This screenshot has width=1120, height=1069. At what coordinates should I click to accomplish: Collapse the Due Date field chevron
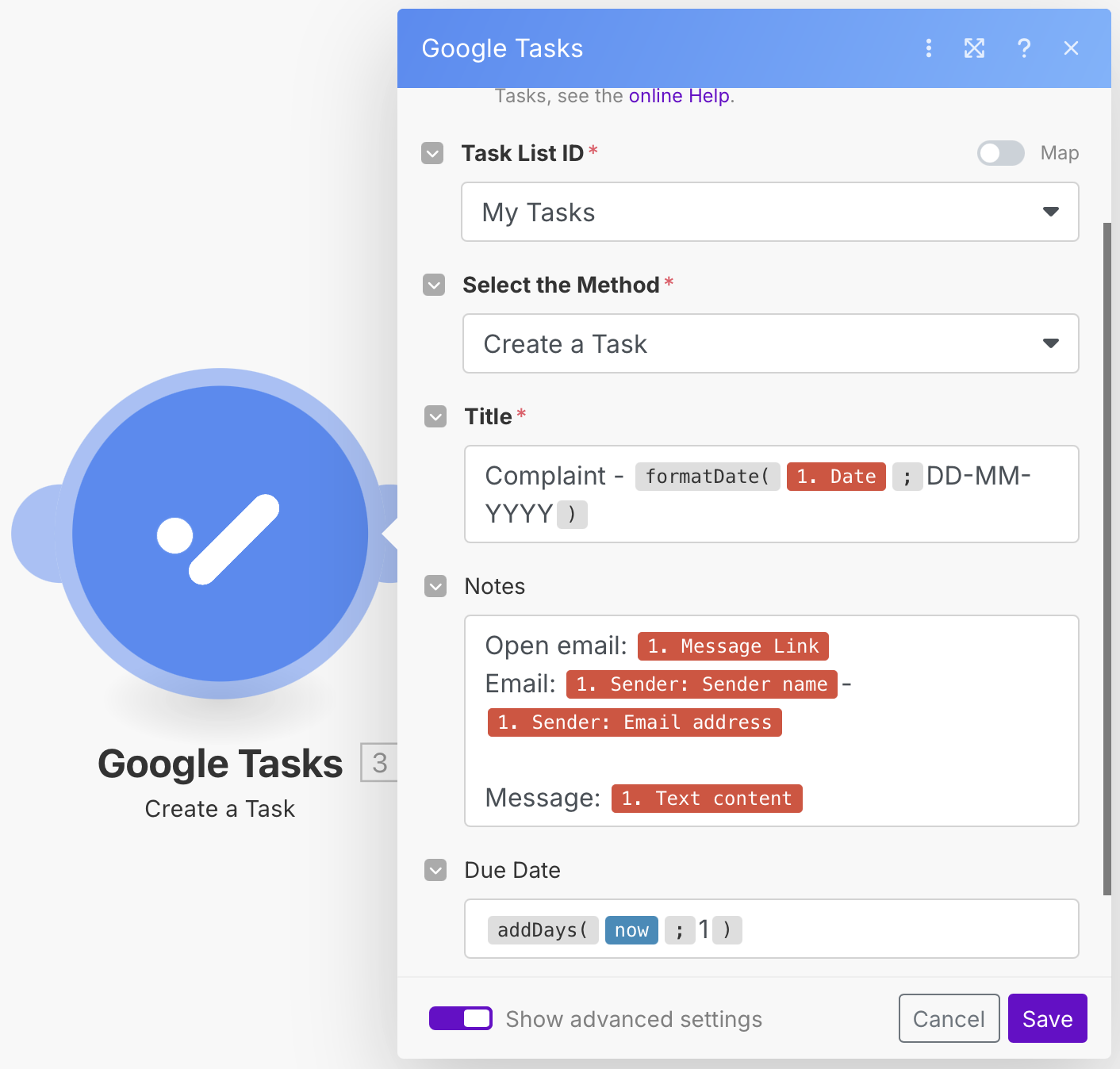435,870
